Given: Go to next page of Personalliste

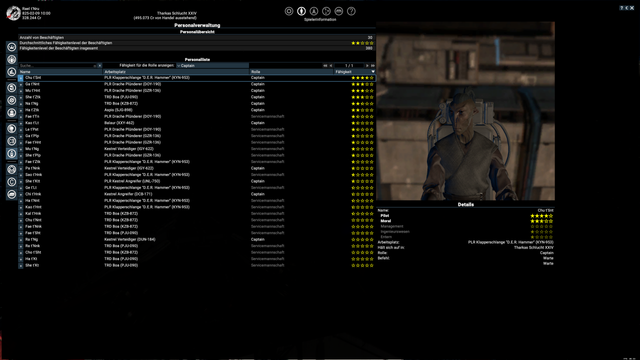Looking at the screenshot, I should (367, 65).
